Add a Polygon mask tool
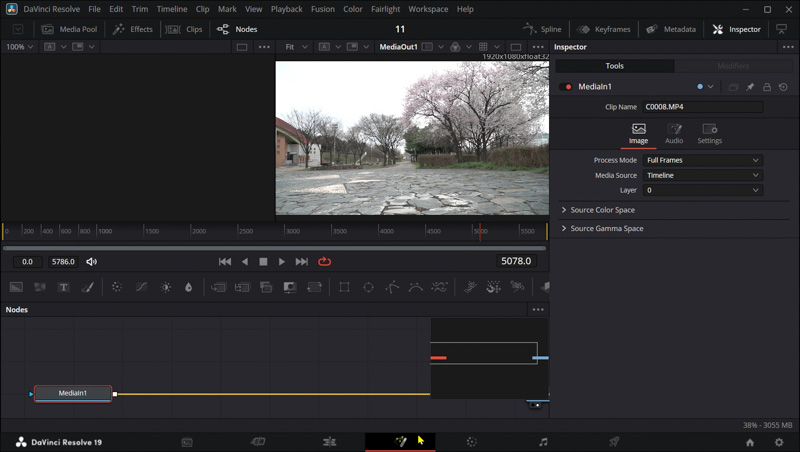The height and width of the screenshot is (452, 800). pyautogui.click(x=392, y=287)
